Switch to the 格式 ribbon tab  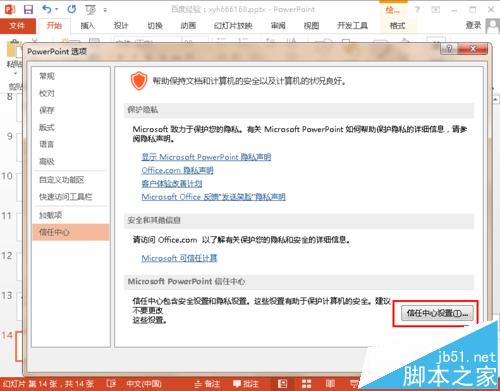[397, 25]
